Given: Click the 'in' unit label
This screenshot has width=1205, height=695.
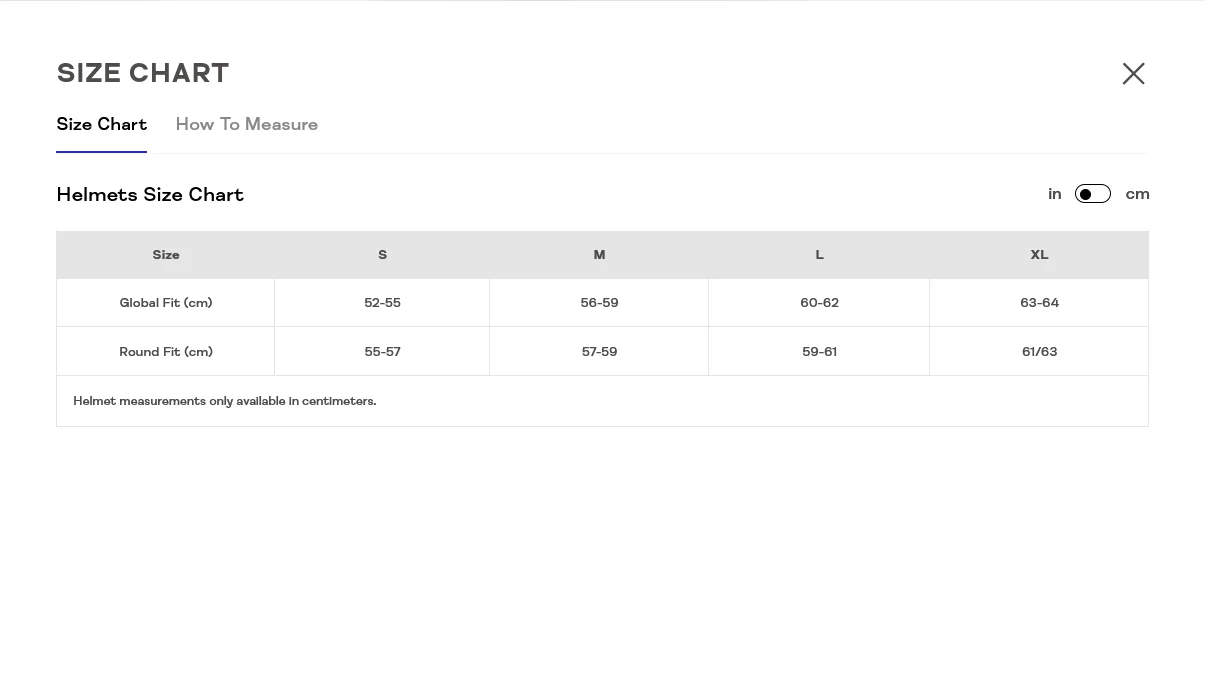Looking at the screenshot, I should coord(1054,194).
